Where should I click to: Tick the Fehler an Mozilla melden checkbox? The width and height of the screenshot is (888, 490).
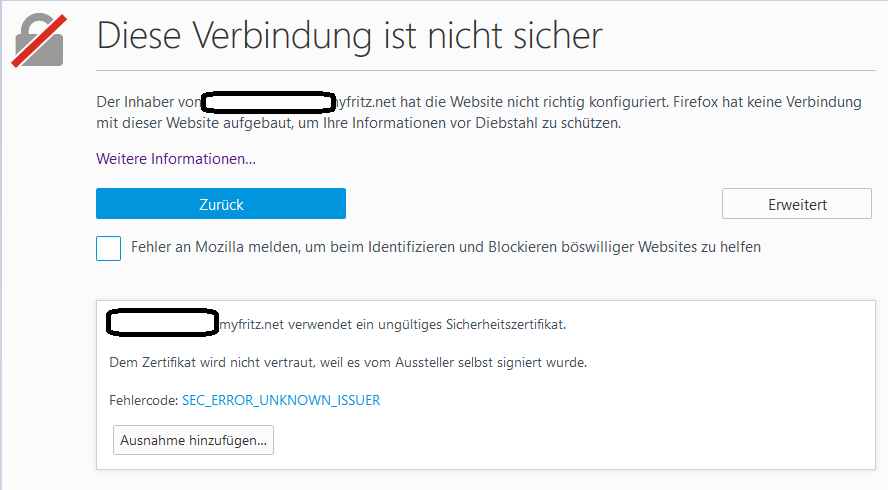pyautogui.click(x=109, y=248)
